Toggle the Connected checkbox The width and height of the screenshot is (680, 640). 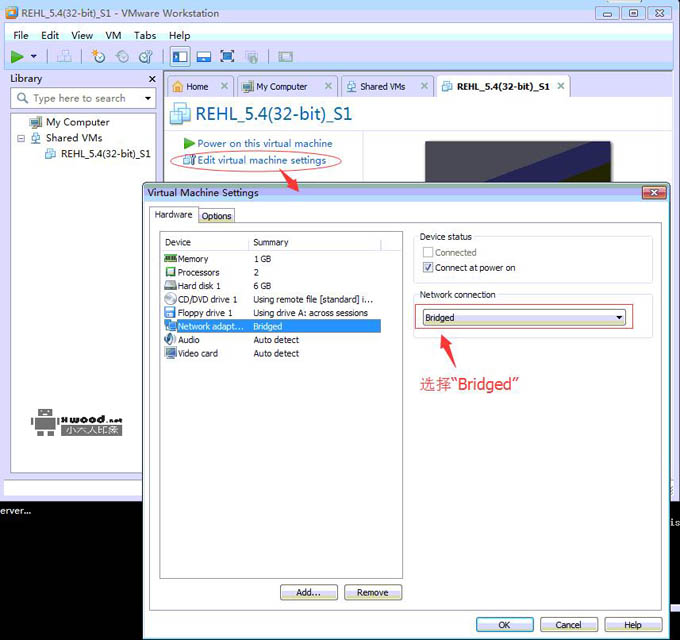[x=428, y=252]
